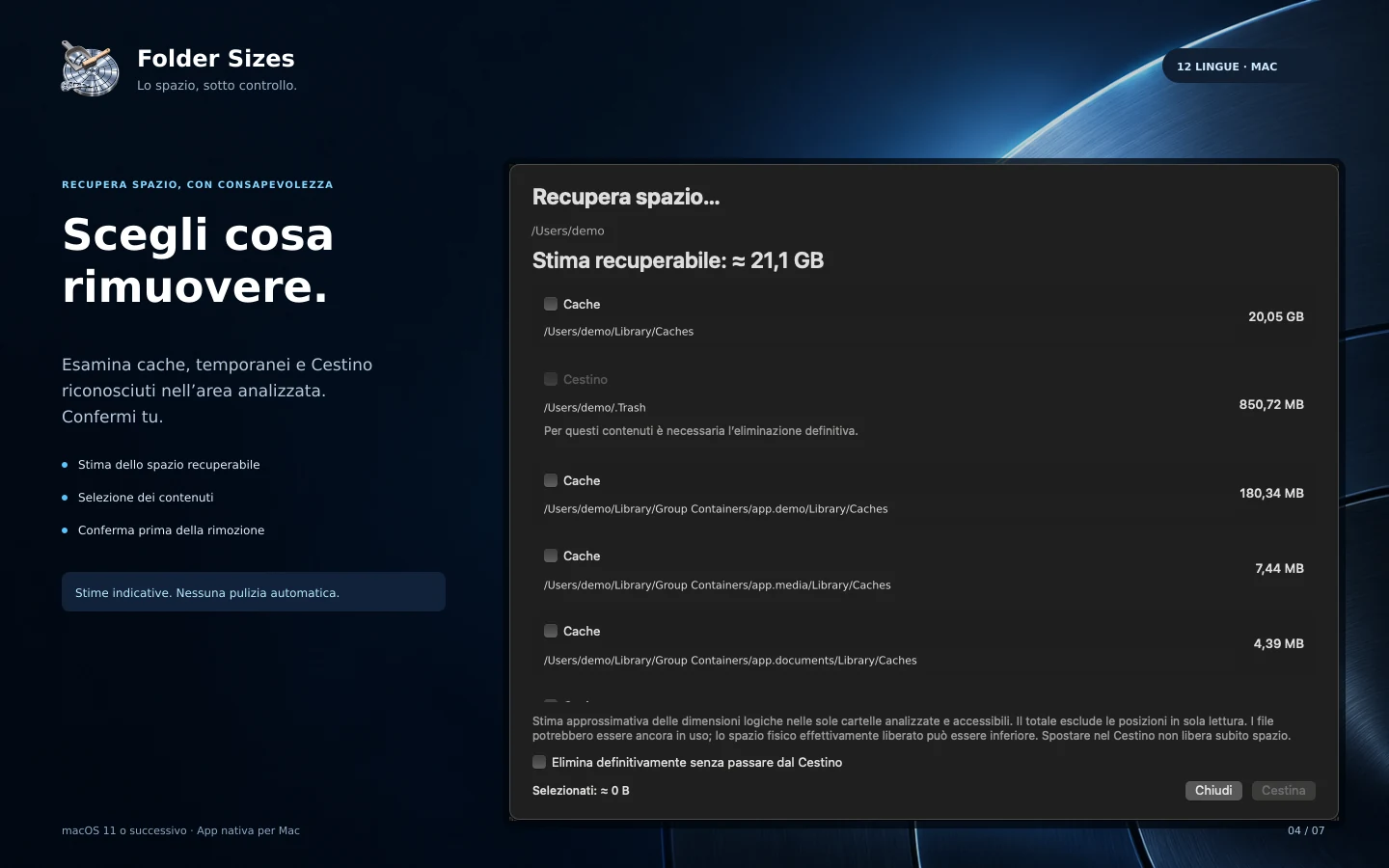Click the 'Stima recuperabile: ≈ 21,1 GB' heading
The width and height of the screenshot is (1389, 868).
pyautogui.click(x=678, y=260)
